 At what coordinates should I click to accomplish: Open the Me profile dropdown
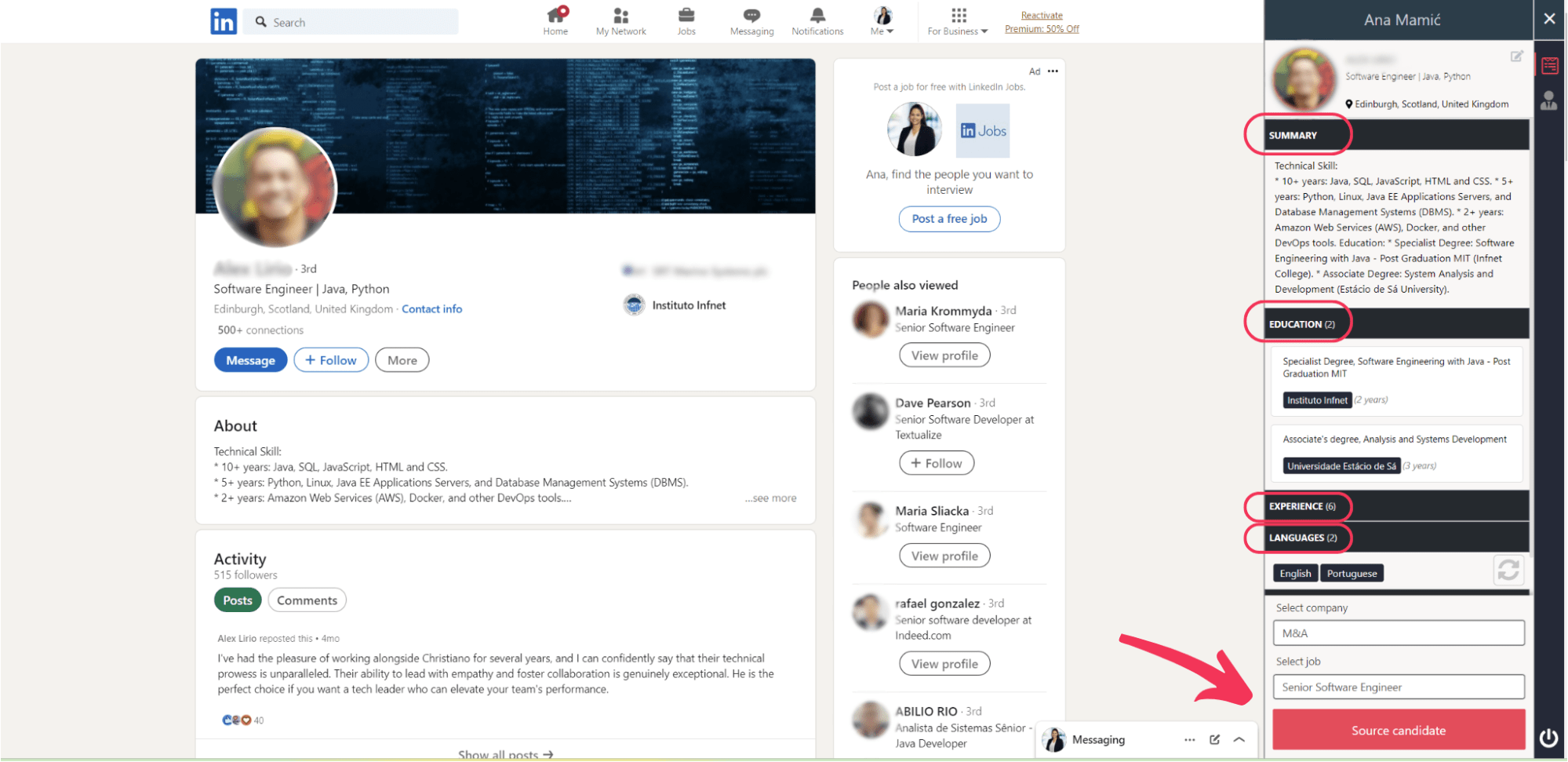(x=882, y=22)
